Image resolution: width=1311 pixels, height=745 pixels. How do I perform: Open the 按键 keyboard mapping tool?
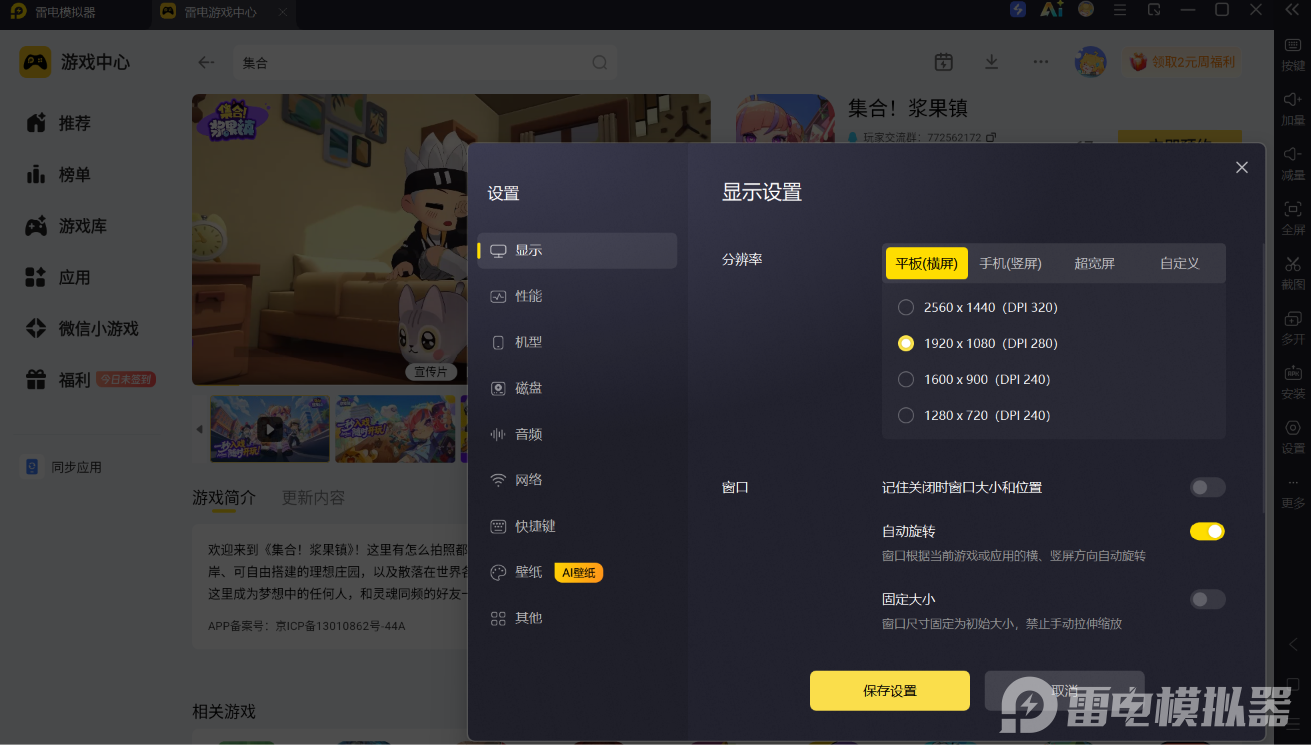(1293, 52)
